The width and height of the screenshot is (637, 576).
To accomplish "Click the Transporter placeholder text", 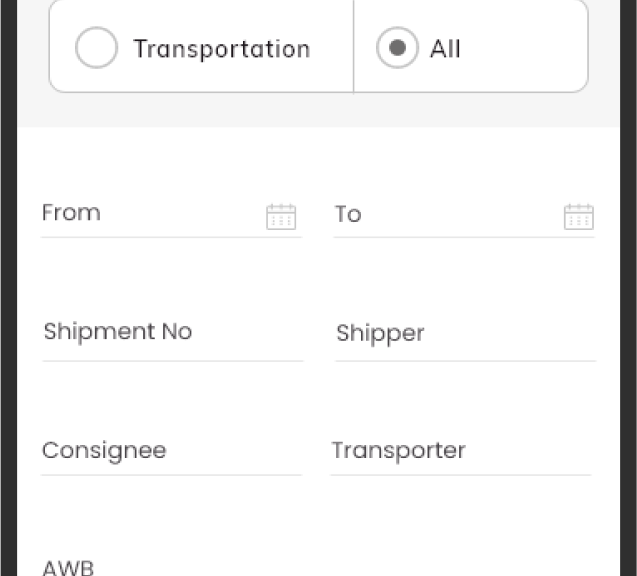I will [x=399, y=451].
